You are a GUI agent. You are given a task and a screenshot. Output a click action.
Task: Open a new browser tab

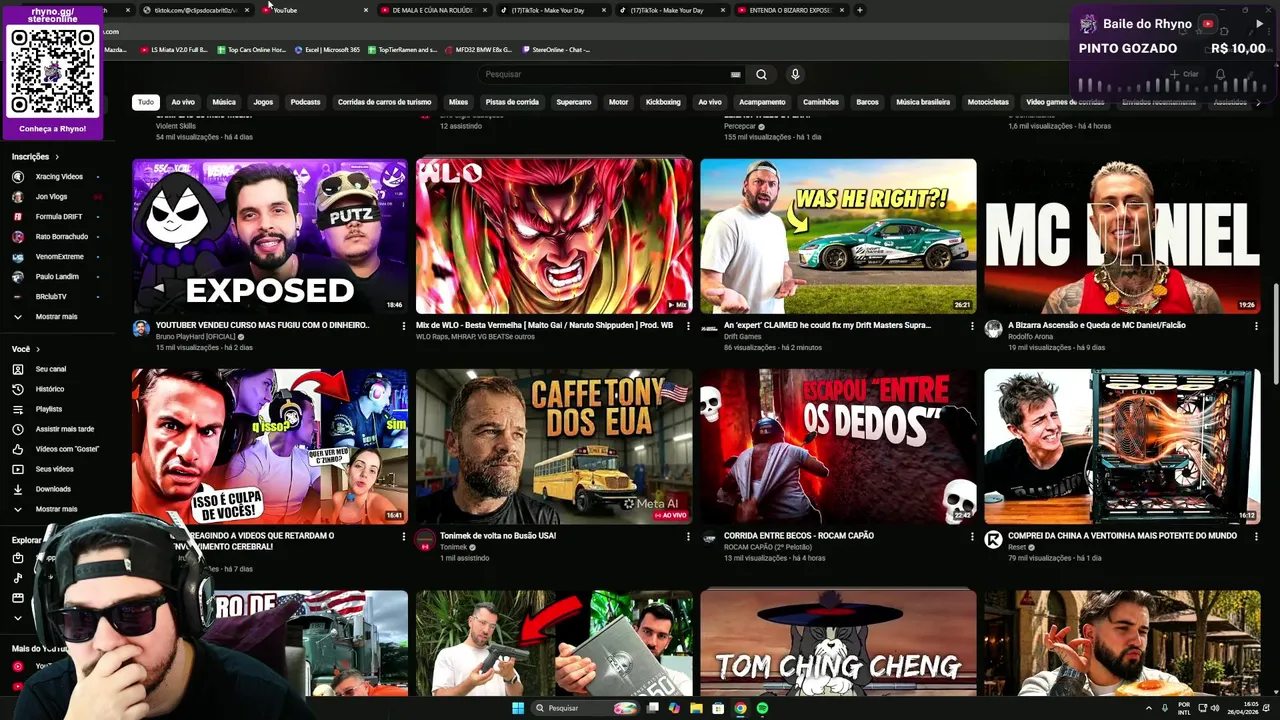860,10
